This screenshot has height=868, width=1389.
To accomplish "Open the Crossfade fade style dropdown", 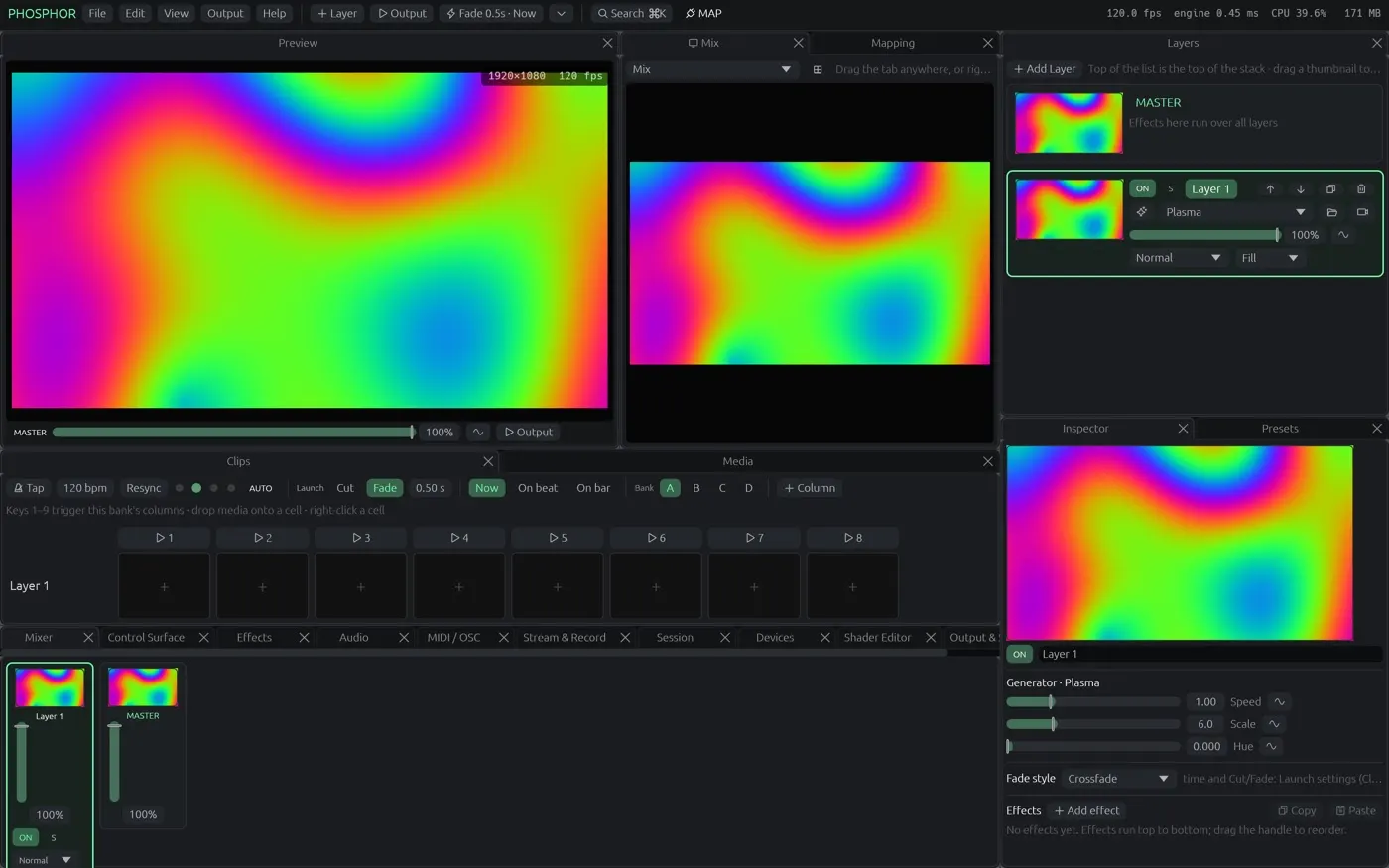I will point(1118,779).
